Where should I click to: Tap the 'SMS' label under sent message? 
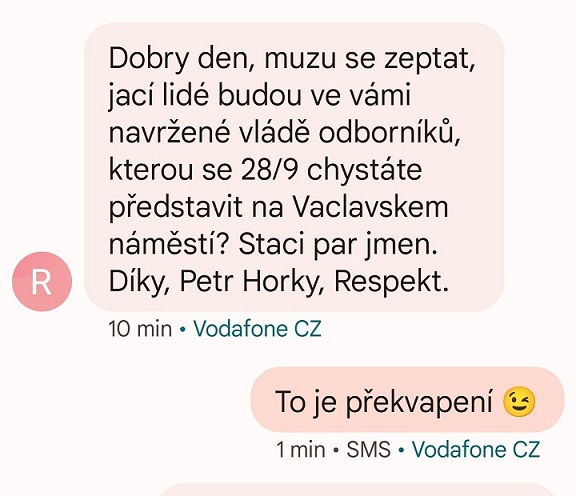point(368,449)
